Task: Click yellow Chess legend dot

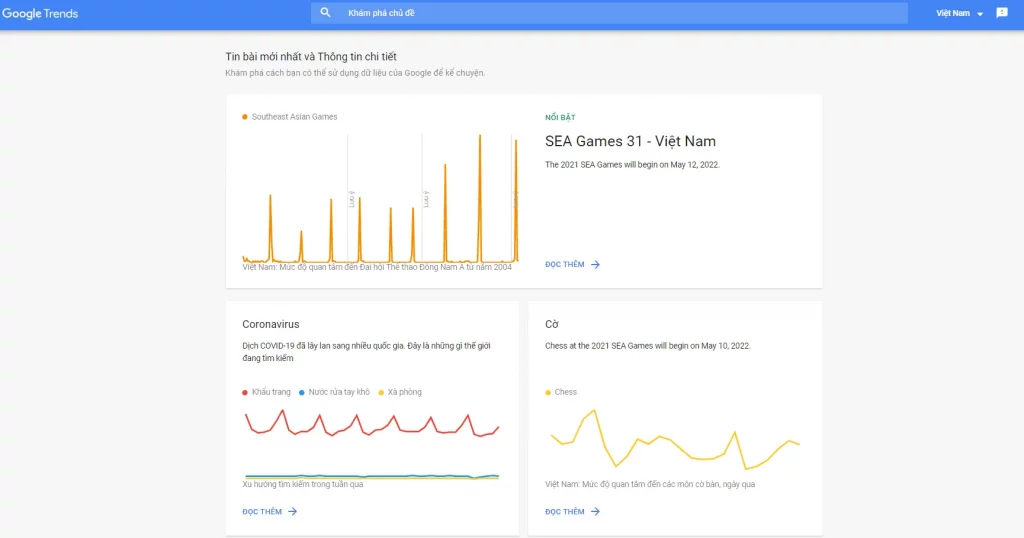Action: click(548, 392)
